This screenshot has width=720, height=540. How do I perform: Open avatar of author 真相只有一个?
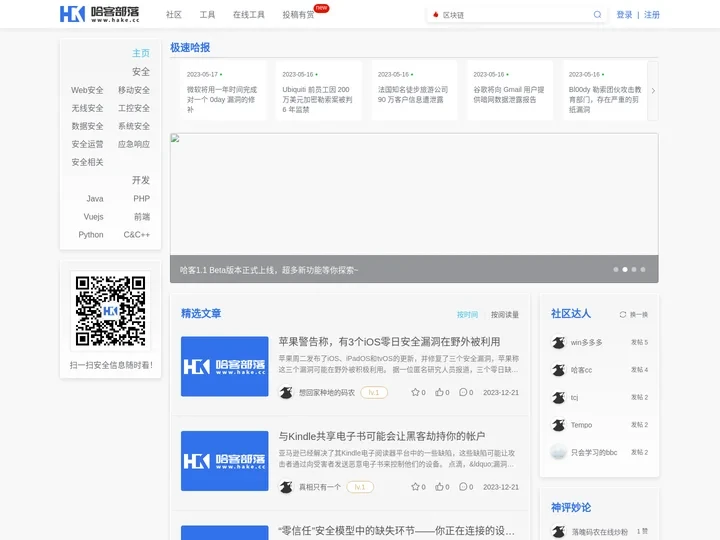click(x=286, y=487)
